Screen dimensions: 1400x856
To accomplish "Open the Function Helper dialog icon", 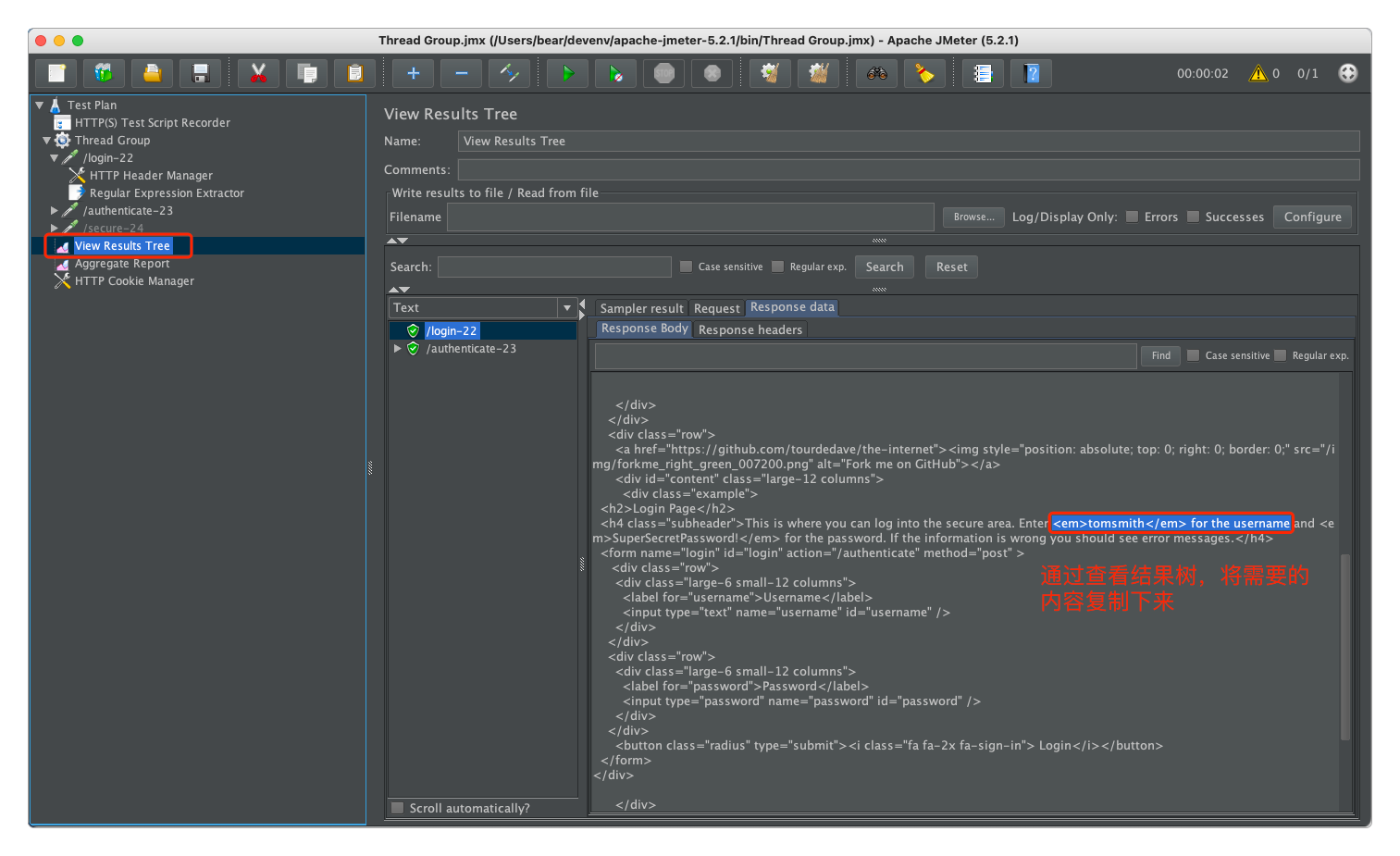I will tap(983, 73).
